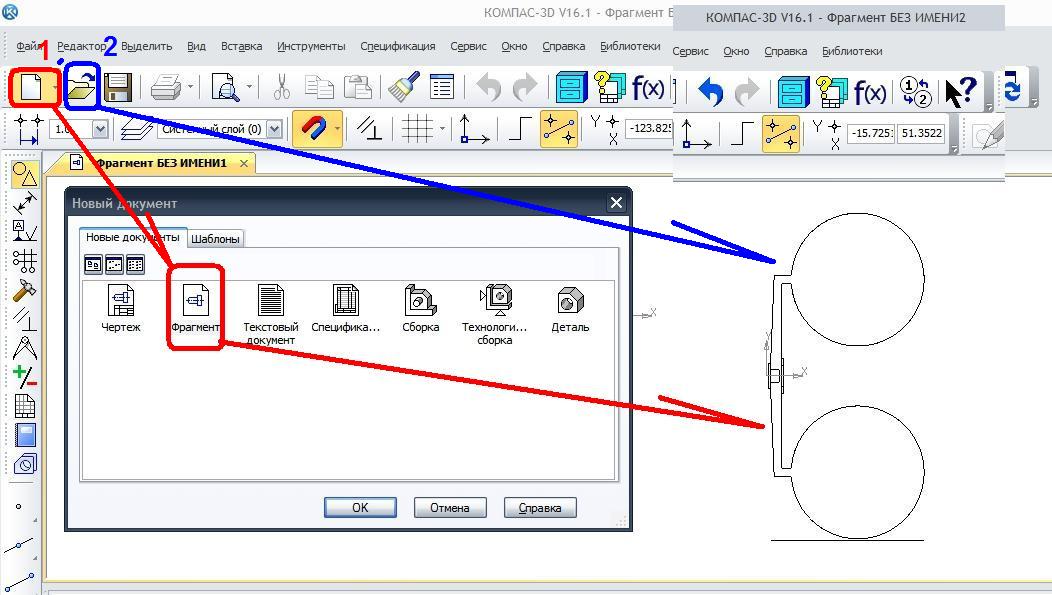Image resolution: width=1052 pixels, height=595 pixels.
Task: Open the Инструменты menu
Action: (311, 46)
